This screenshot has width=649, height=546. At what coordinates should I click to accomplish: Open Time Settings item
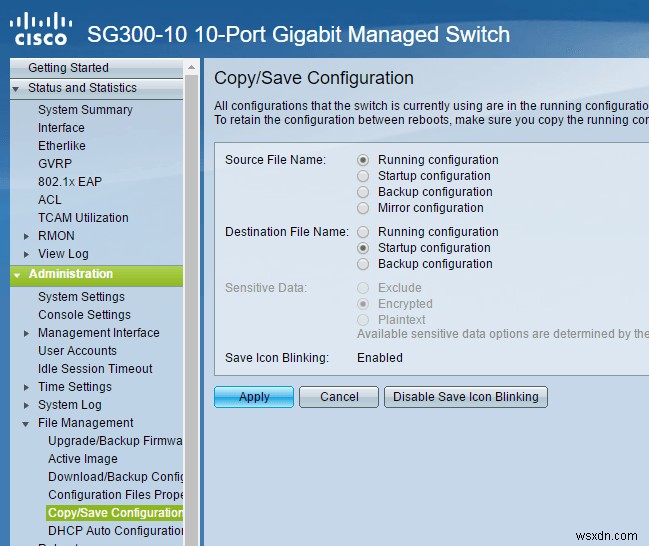(x=75, y=387)
